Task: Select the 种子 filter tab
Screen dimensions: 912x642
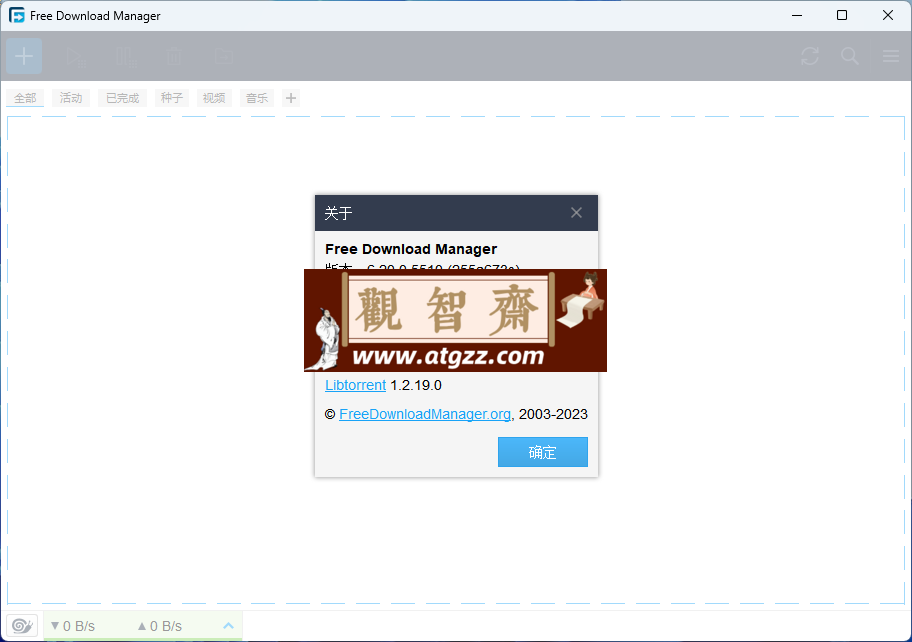Action: click(172, 98)
